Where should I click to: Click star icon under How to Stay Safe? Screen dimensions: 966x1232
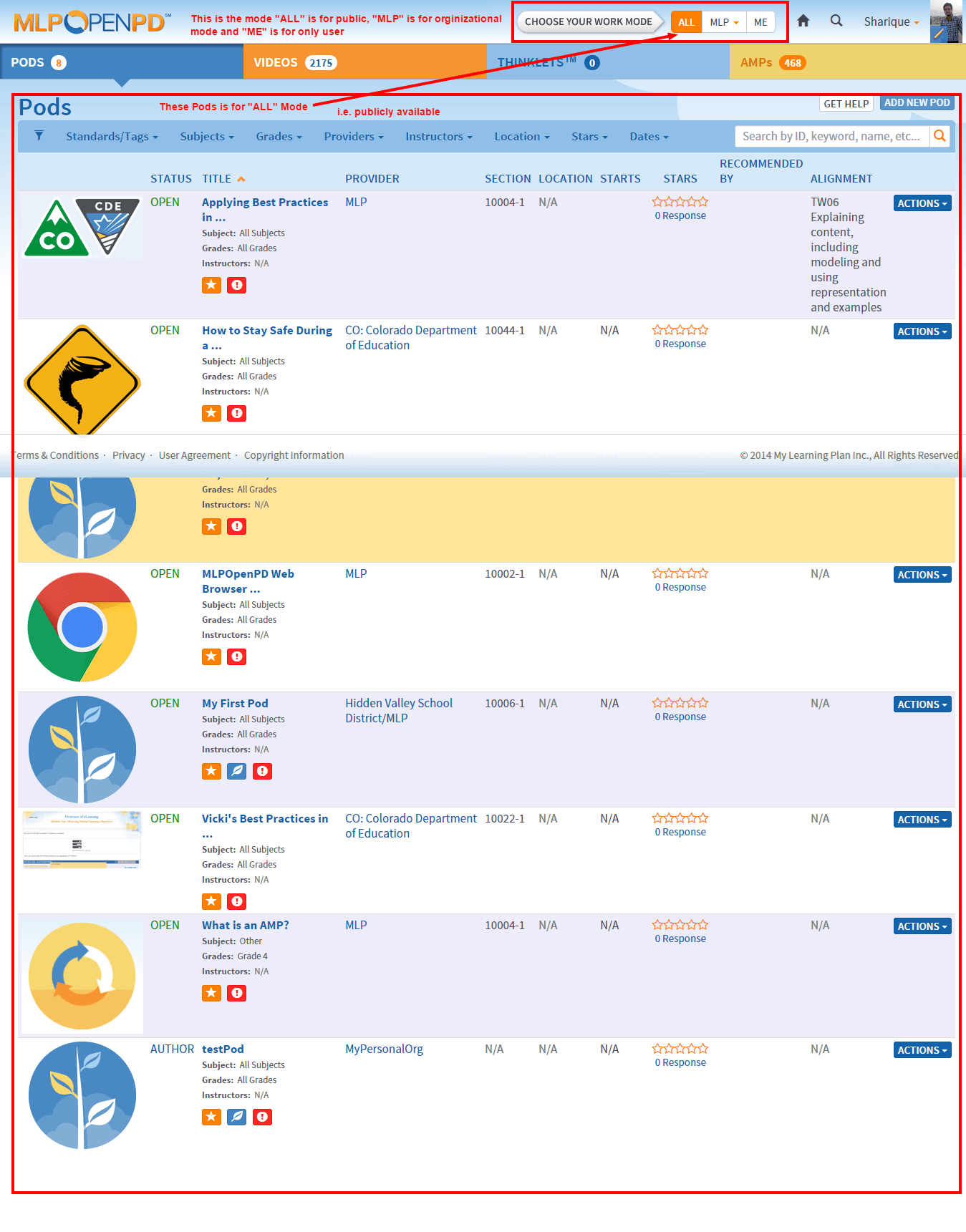[x=211, y=413]
